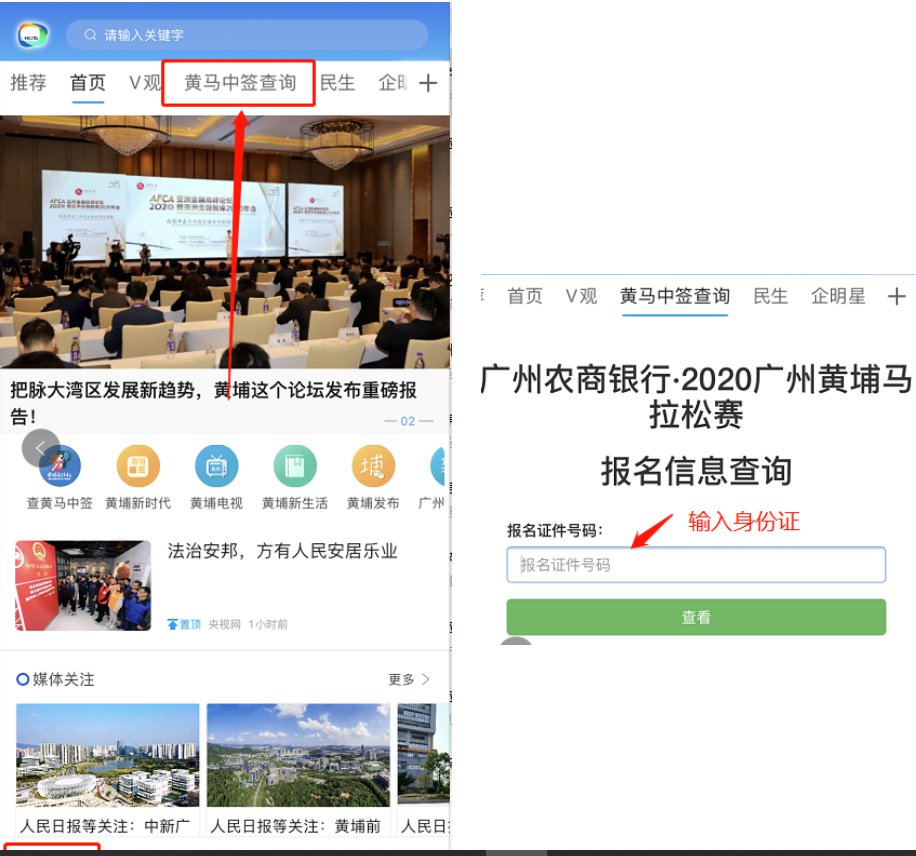Open the 民生 tab in left panel
Screen dimensions: 916x856
[338, 83]
